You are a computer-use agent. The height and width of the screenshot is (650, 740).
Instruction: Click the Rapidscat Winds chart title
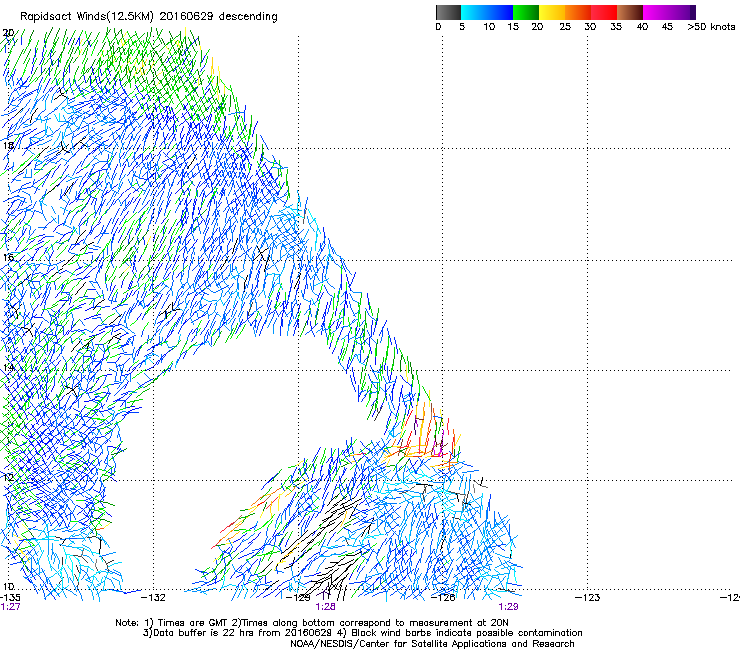coord(149,17)
